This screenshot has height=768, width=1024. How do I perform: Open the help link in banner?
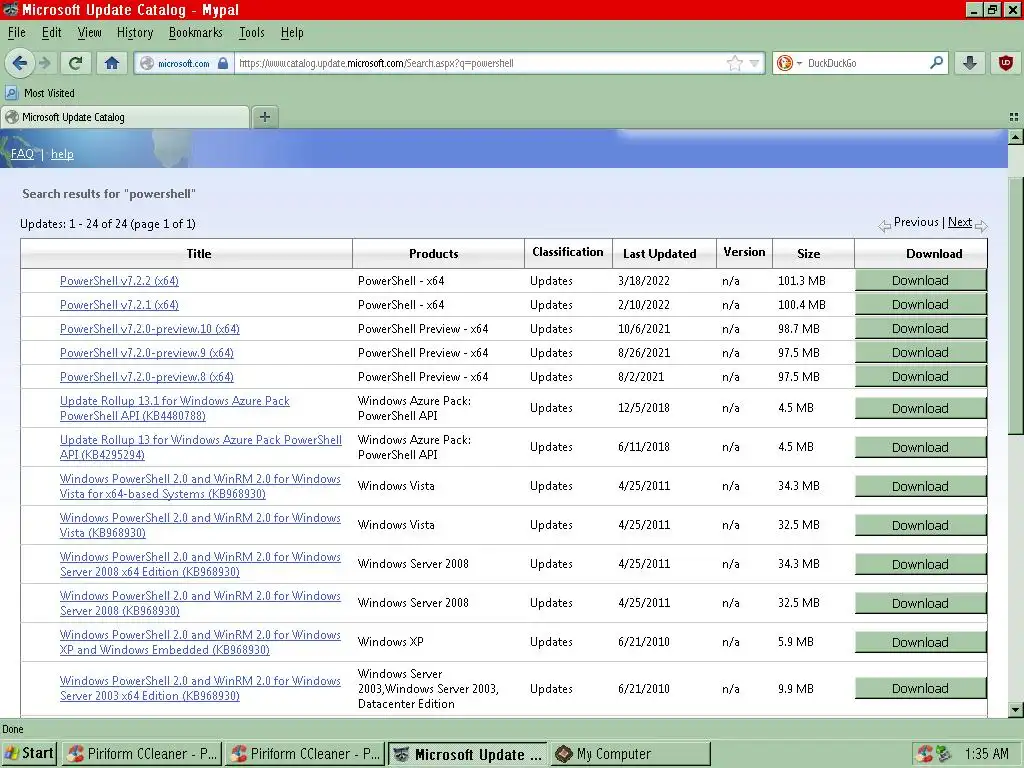tap(62, 154)
